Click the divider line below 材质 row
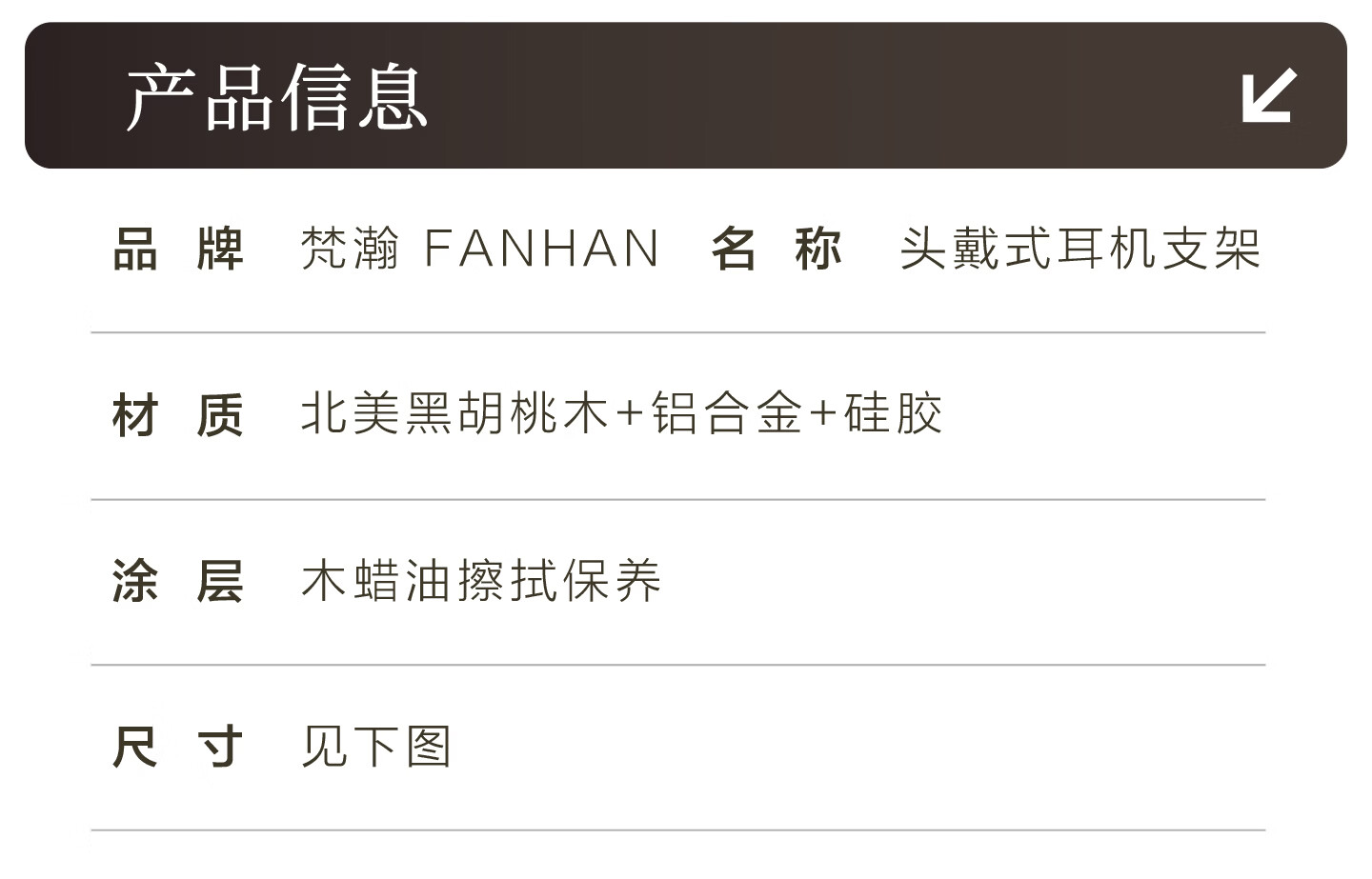 tap(677, 499)
